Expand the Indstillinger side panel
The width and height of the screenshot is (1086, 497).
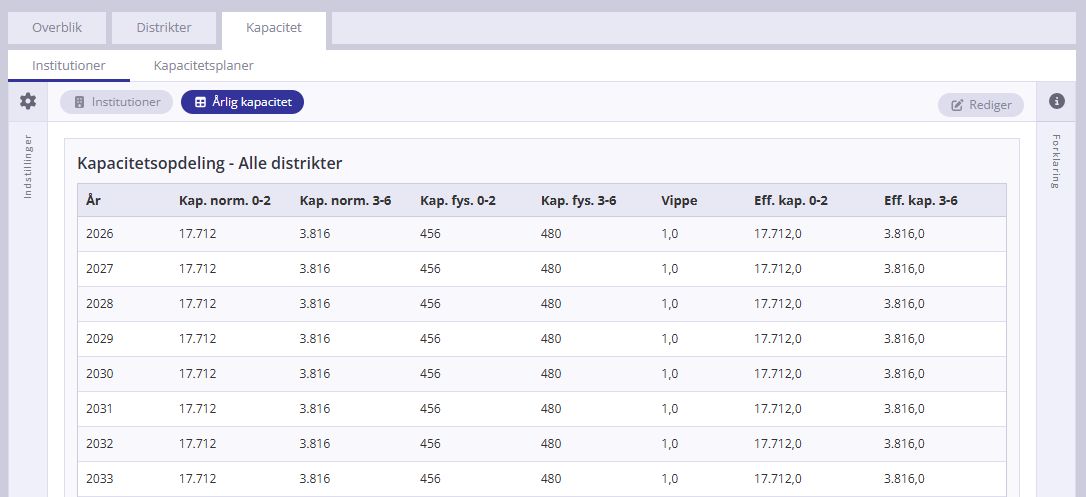[x=28, y=166]
